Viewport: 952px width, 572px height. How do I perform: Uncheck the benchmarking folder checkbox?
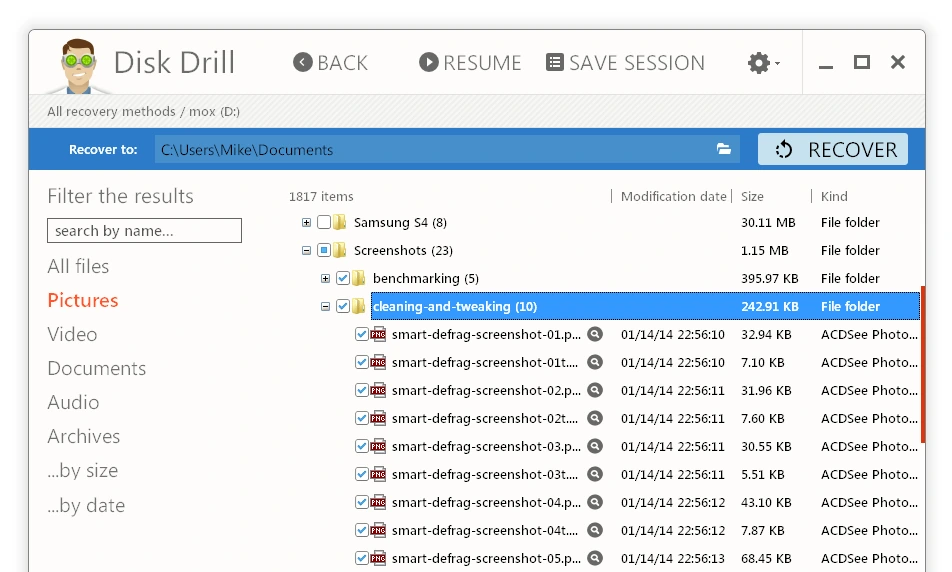click(x=343, y=278)
